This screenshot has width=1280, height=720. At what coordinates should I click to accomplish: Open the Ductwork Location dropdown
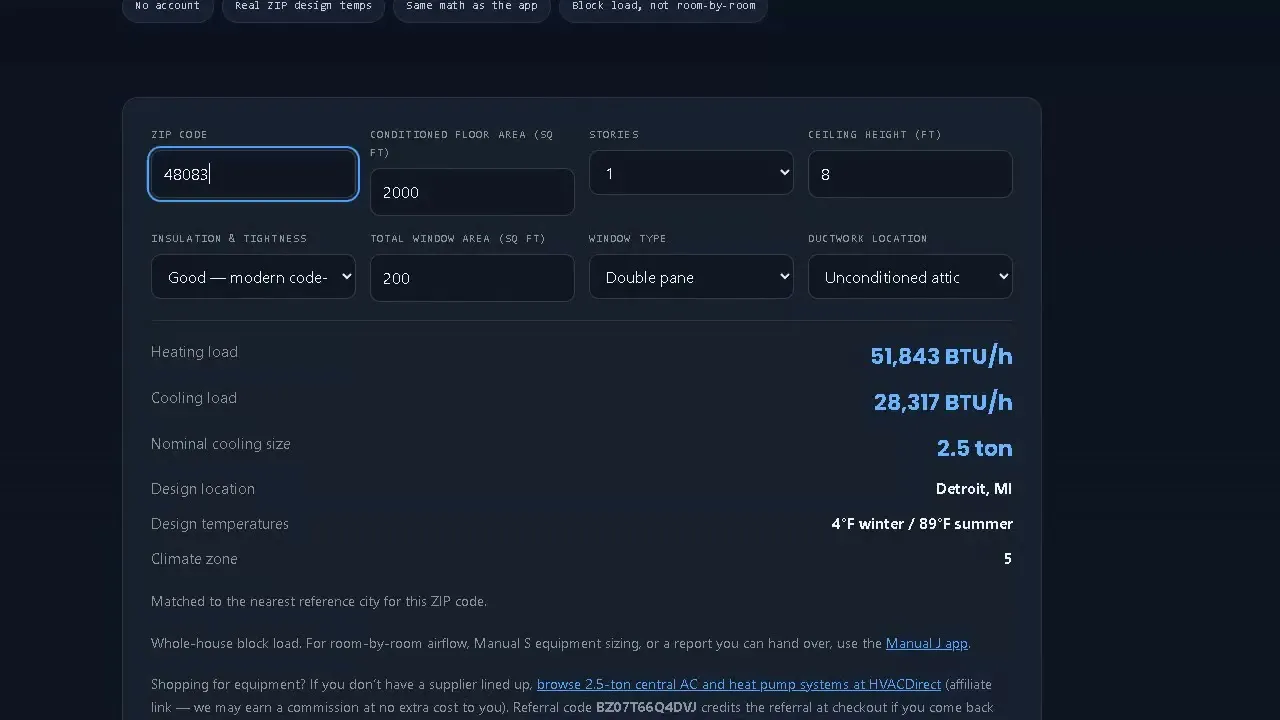click(x=910, y=277)
